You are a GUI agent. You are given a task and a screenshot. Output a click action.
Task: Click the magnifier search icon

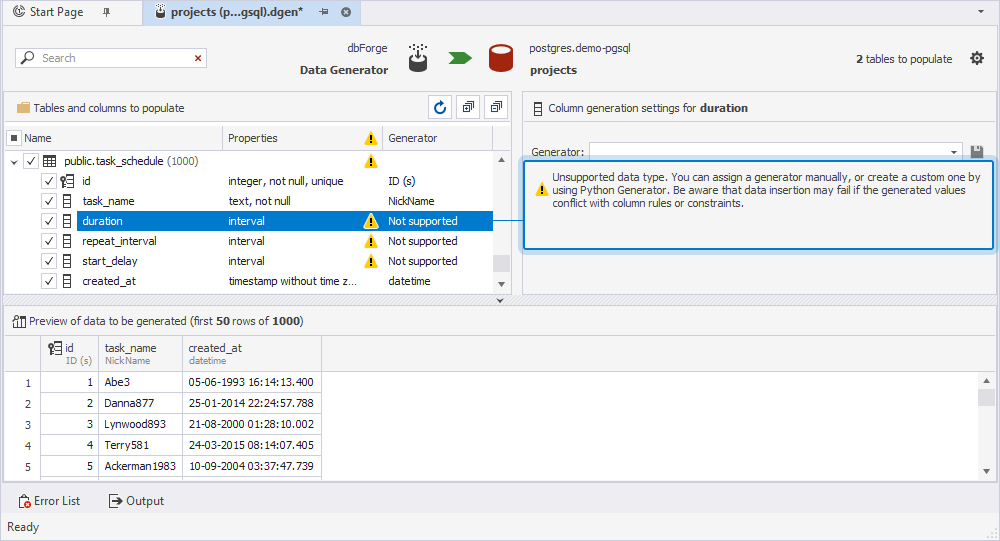(27, 57)
